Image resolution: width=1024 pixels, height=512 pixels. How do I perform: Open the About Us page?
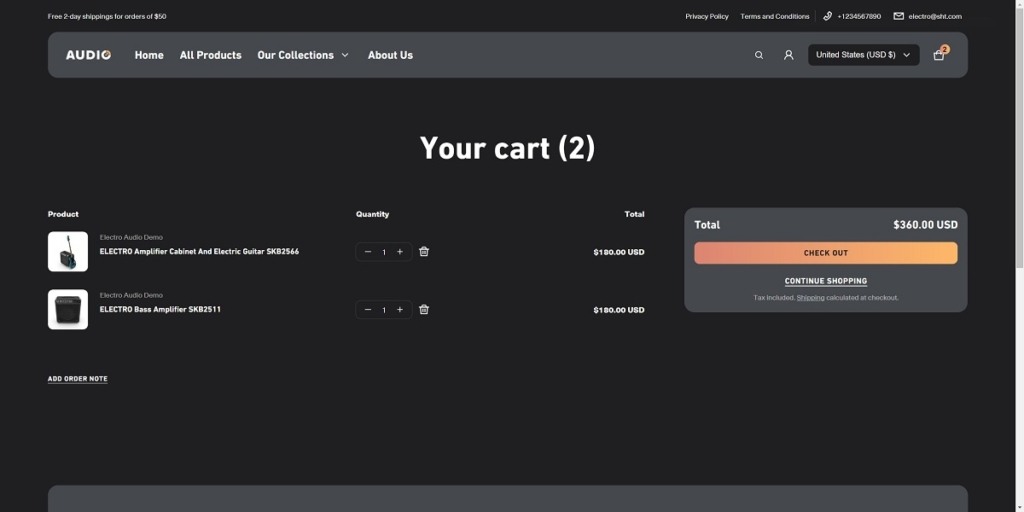(x=390, y=55)
